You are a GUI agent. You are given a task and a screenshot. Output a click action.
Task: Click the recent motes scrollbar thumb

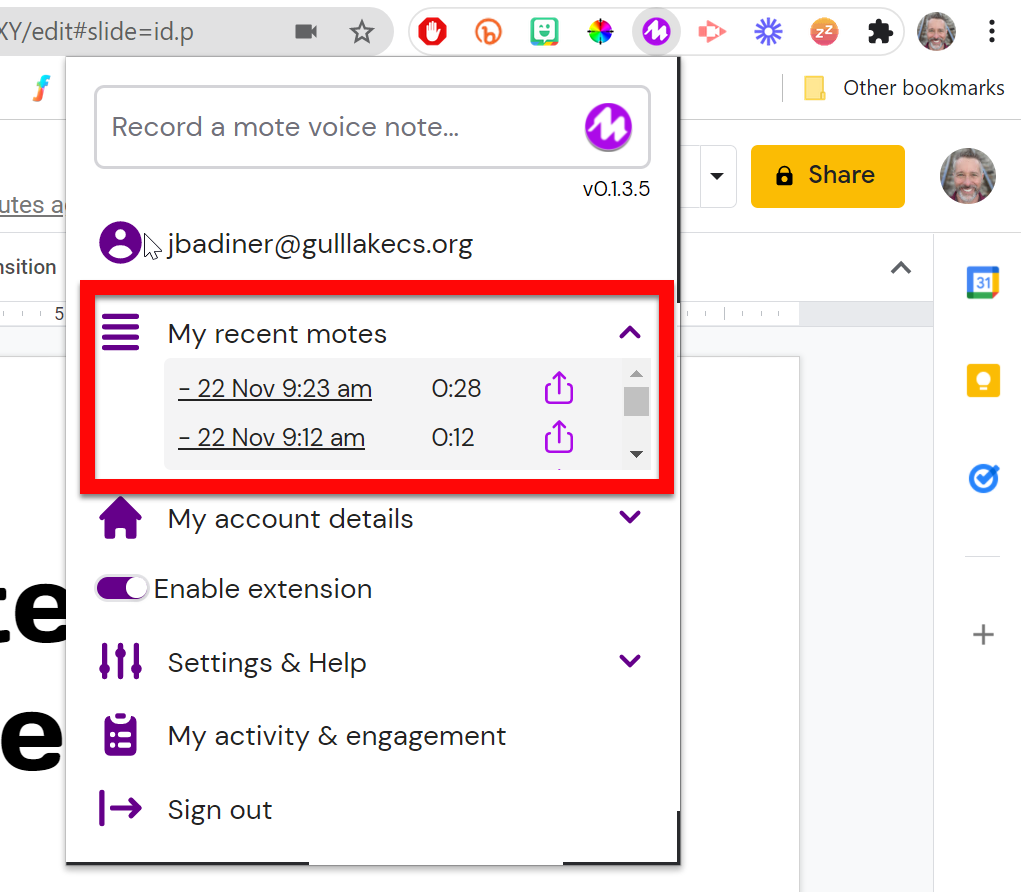tap(636, 401)
